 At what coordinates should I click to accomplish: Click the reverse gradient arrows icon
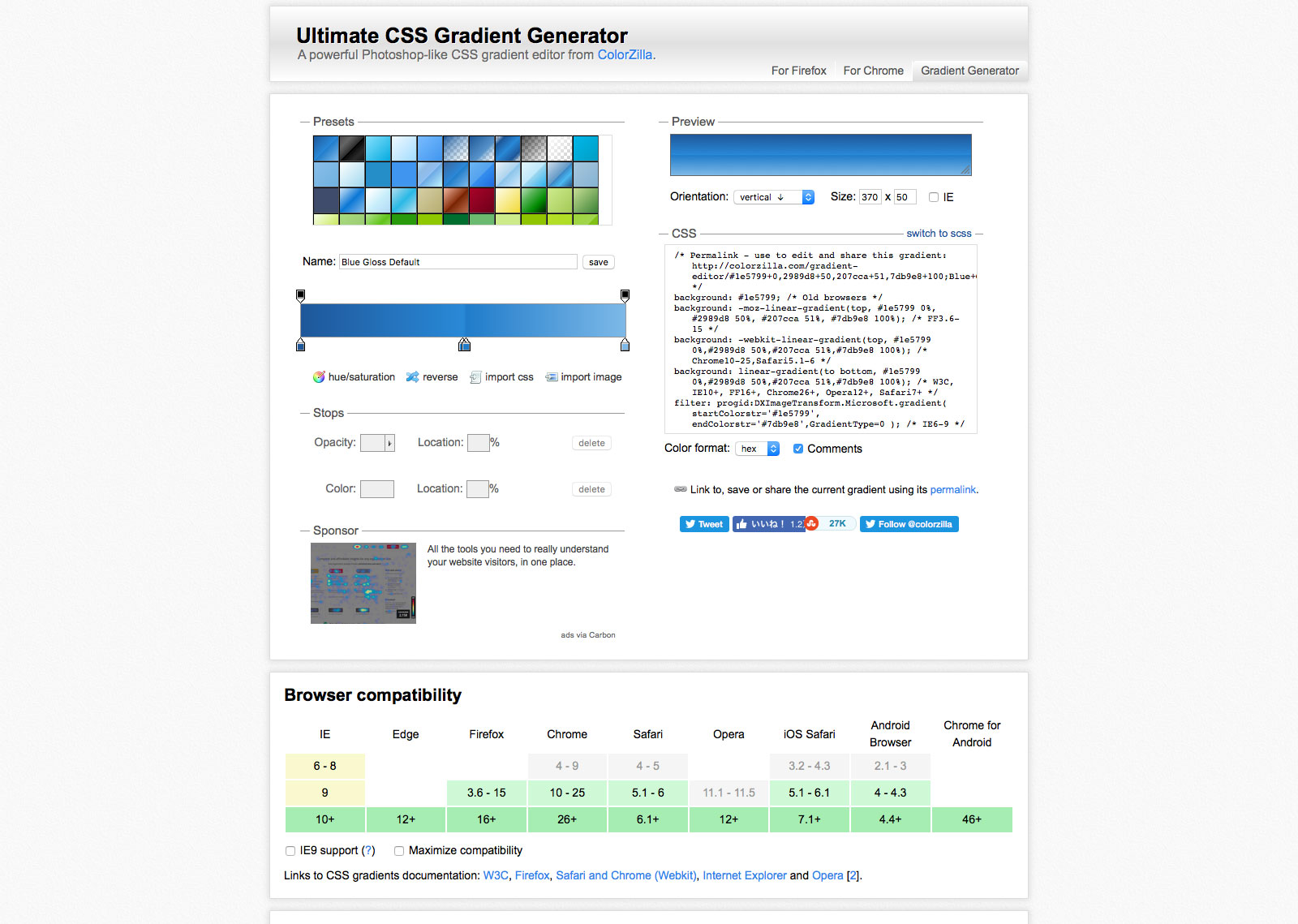(x=413, y=377)
